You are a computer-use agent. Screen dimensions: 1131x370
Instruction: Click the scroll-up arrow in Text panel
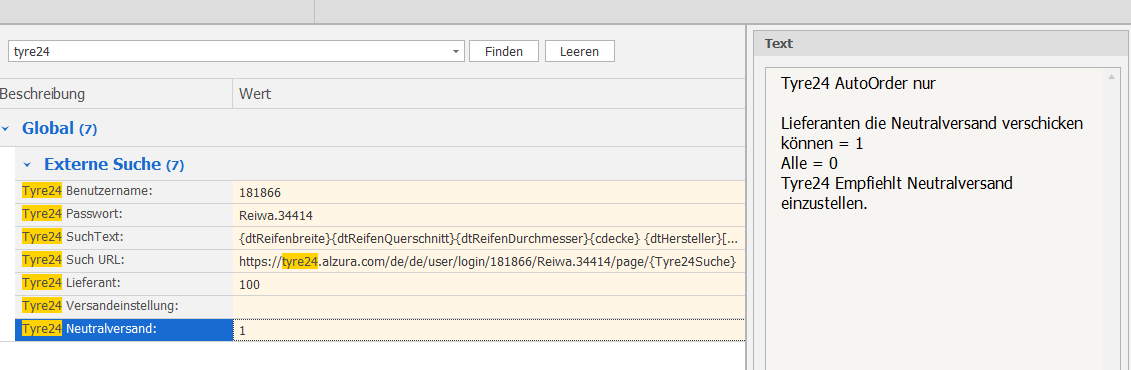pyautogui.click(x=1111, y=75)
